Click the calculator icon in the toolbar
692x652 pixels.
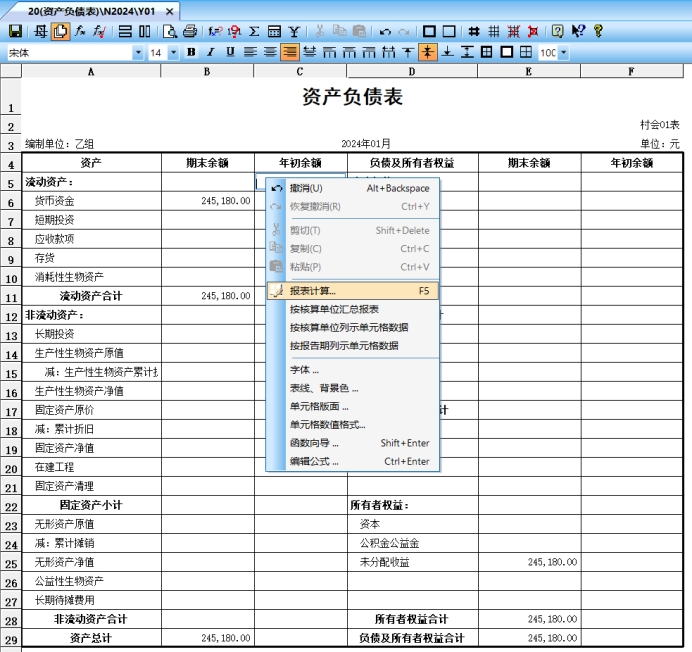click(x=274, y=32)
